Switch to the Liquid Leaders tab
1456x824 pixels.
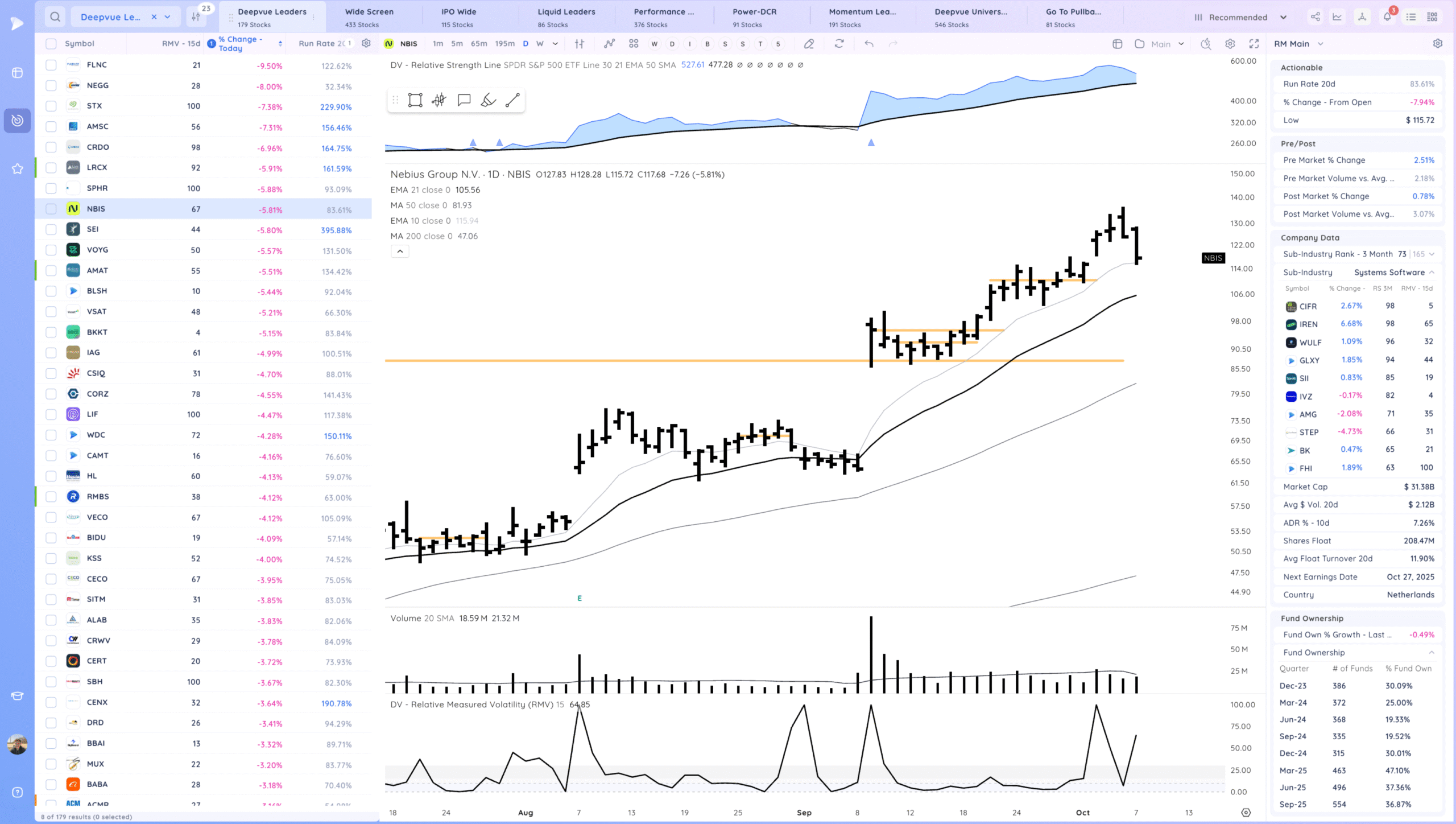click(x=566, y=17)
